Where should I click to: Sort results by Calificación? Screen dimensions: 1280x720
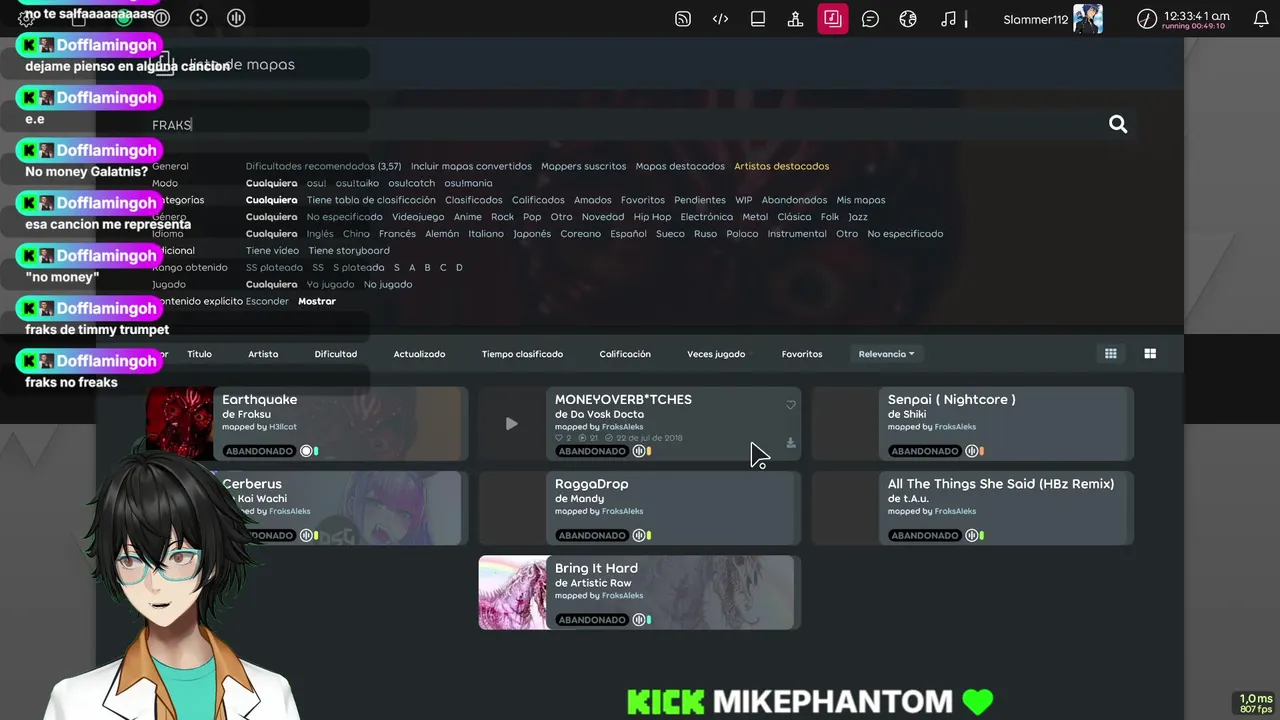pos(625,354)
